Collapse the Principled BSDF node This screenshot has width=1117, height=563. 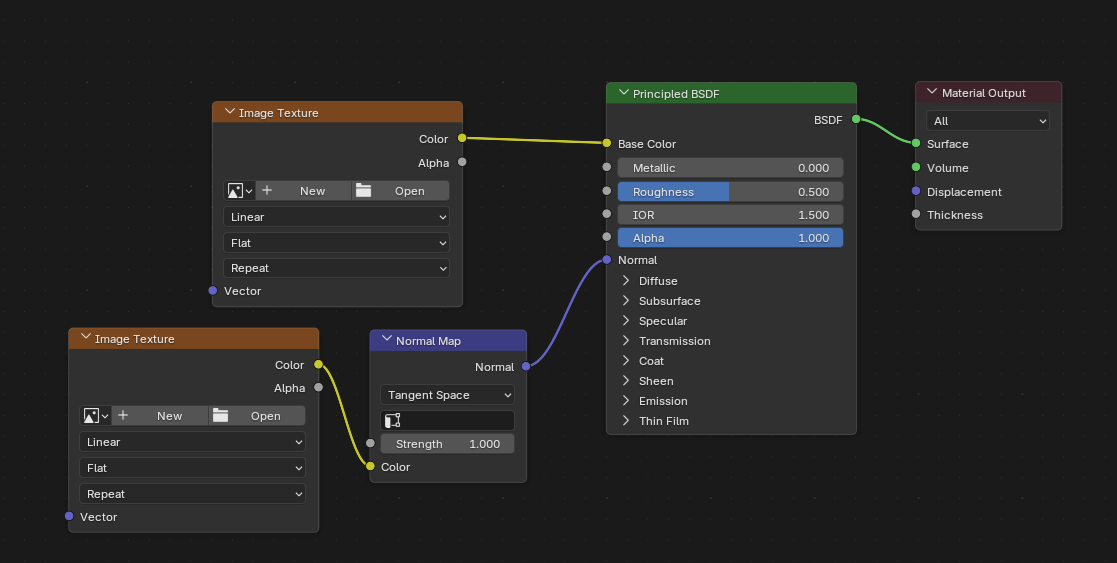pos(623,94)
